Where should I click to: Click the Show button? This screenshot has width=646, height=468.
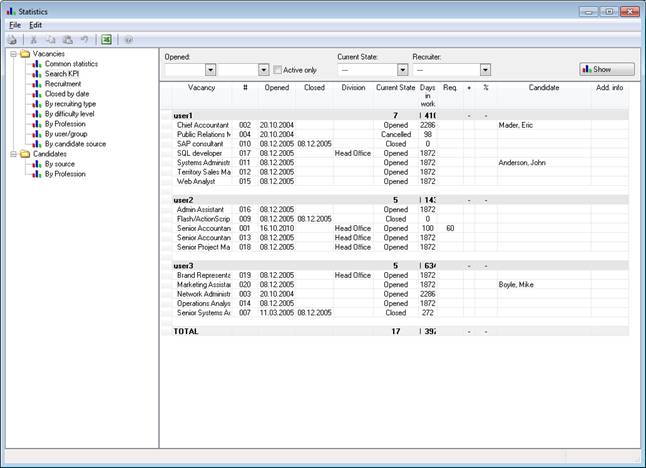tap(606, 70)
